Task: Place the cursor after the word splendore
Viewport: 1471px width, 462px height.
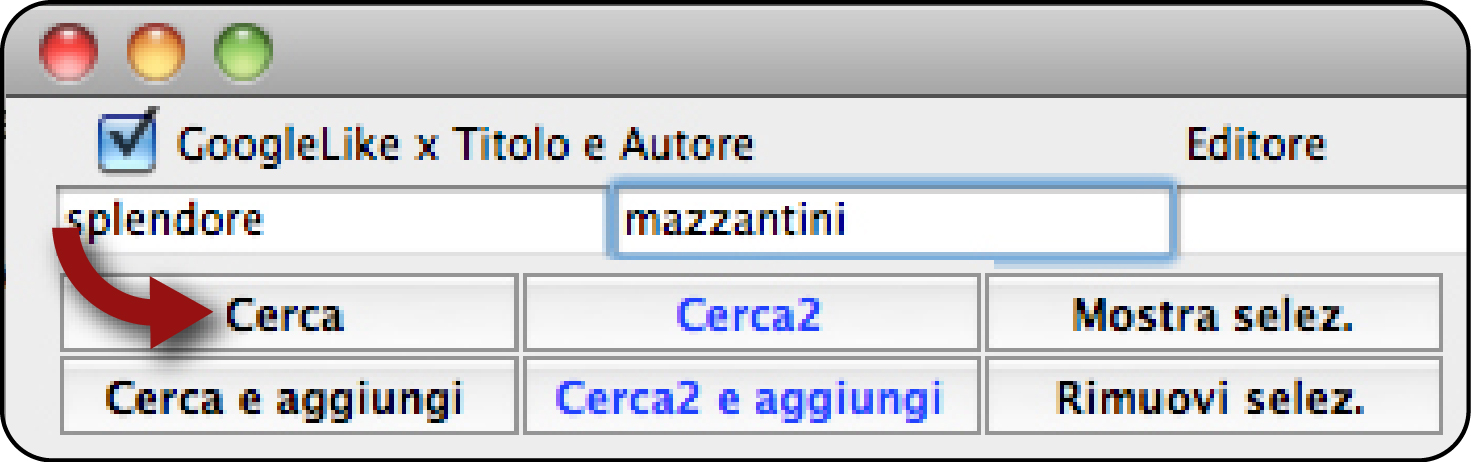Action: pos(267,219)
